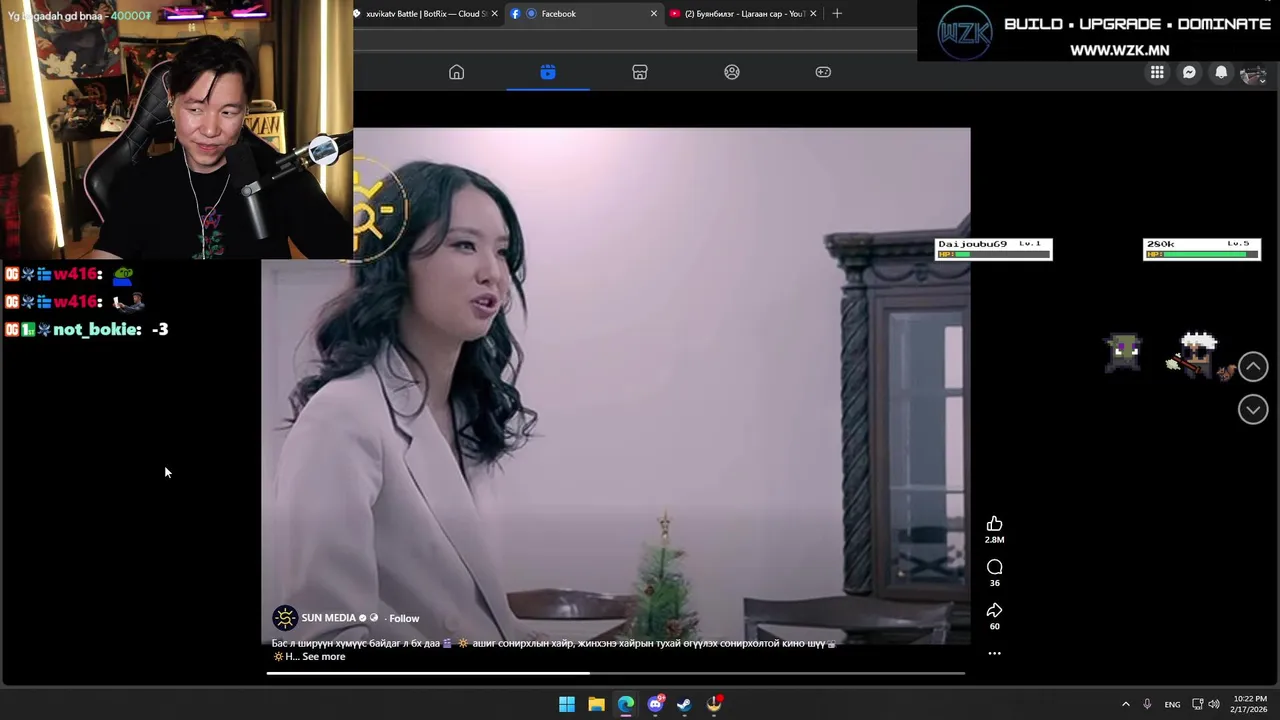
Task: Open Facebook Messenger icon
Action: click(1189, 72)
